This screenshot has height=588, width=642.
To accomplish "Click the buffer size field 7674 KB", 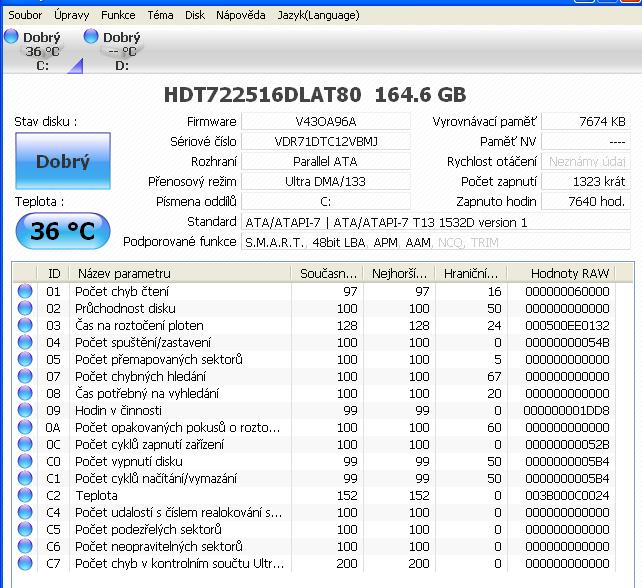I will coord(586,122).
